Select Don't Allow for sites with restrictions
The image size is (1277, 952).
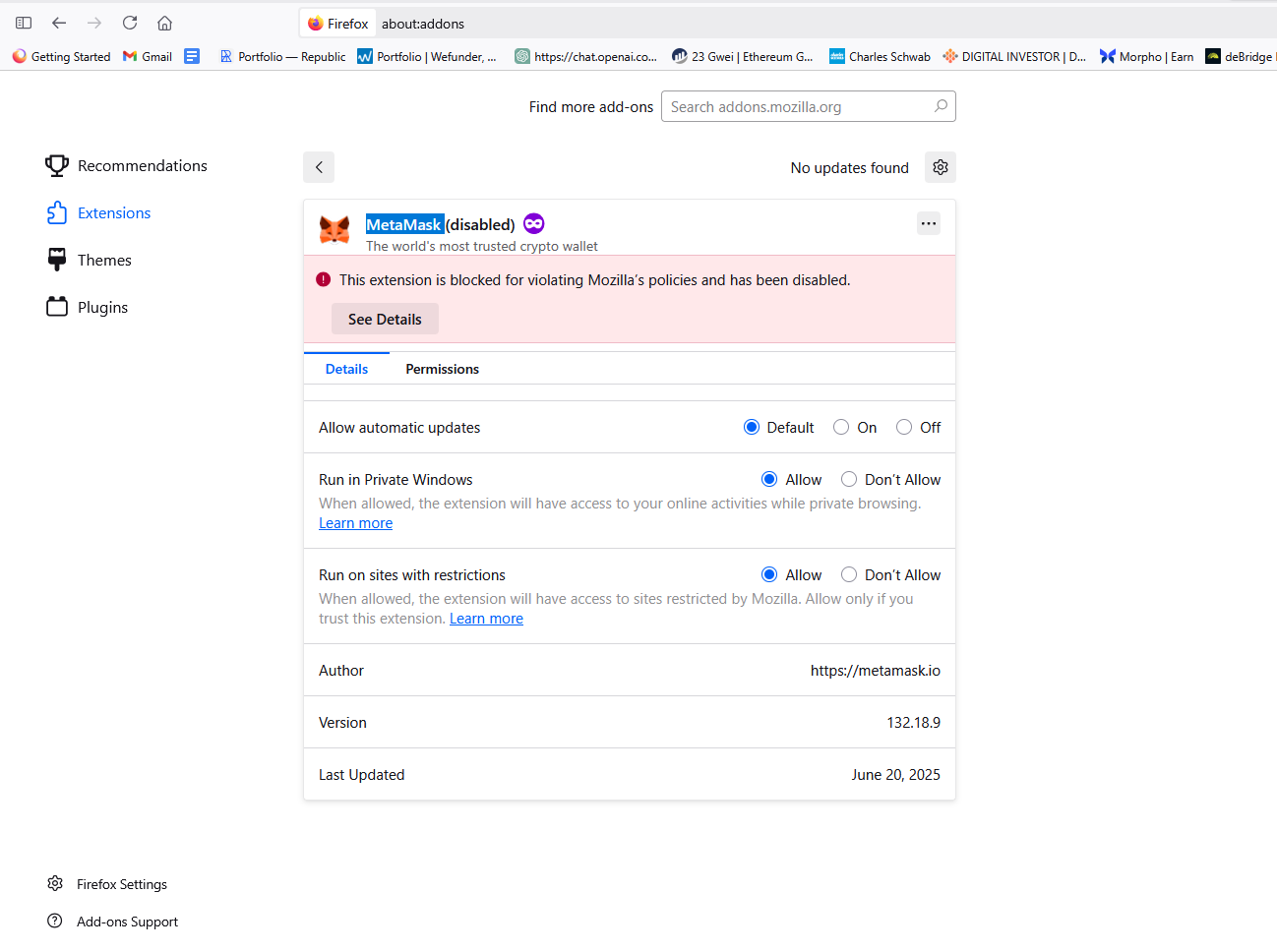(x=849, y=574)
